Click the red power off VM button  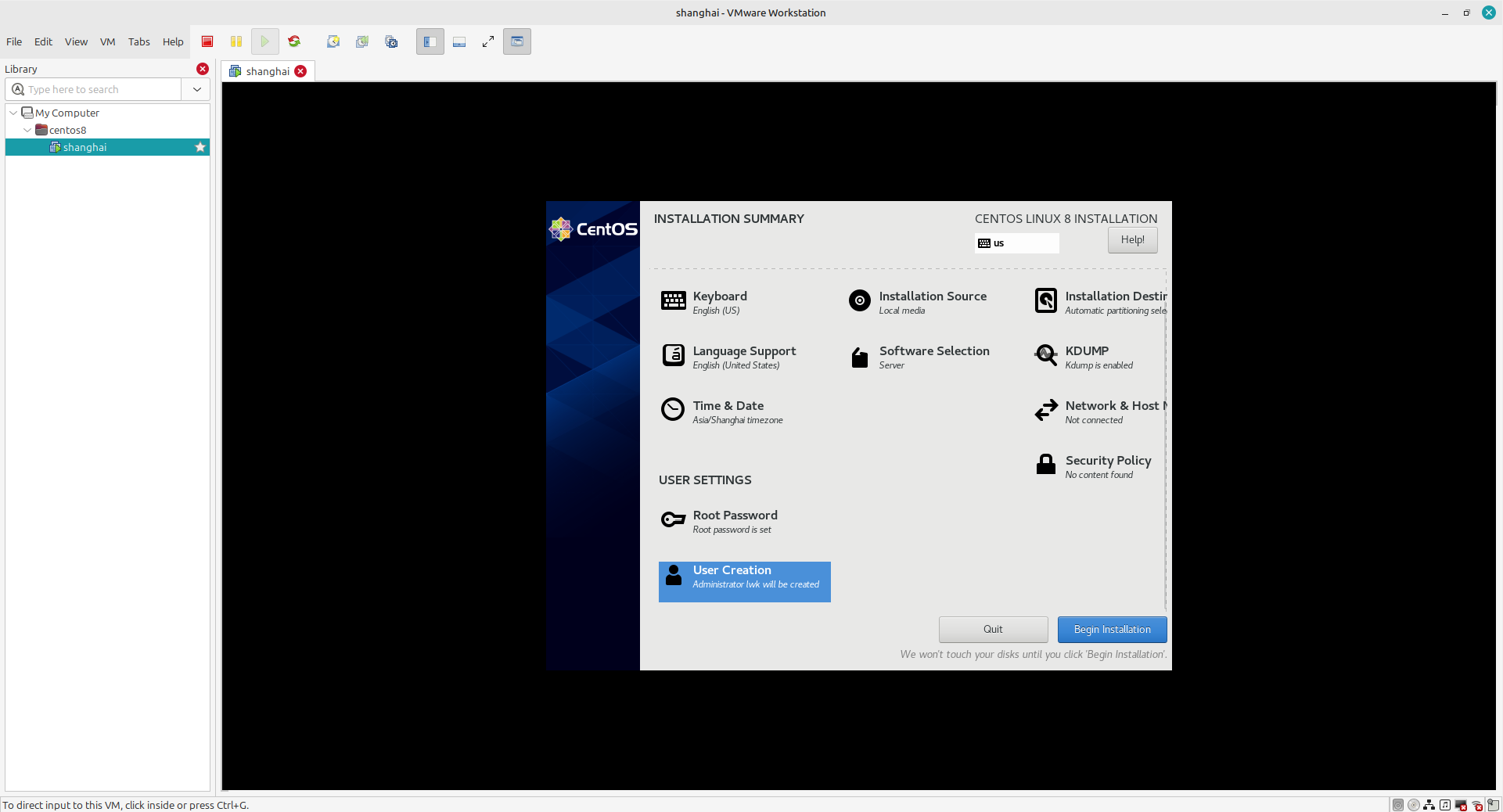[207, 41]
